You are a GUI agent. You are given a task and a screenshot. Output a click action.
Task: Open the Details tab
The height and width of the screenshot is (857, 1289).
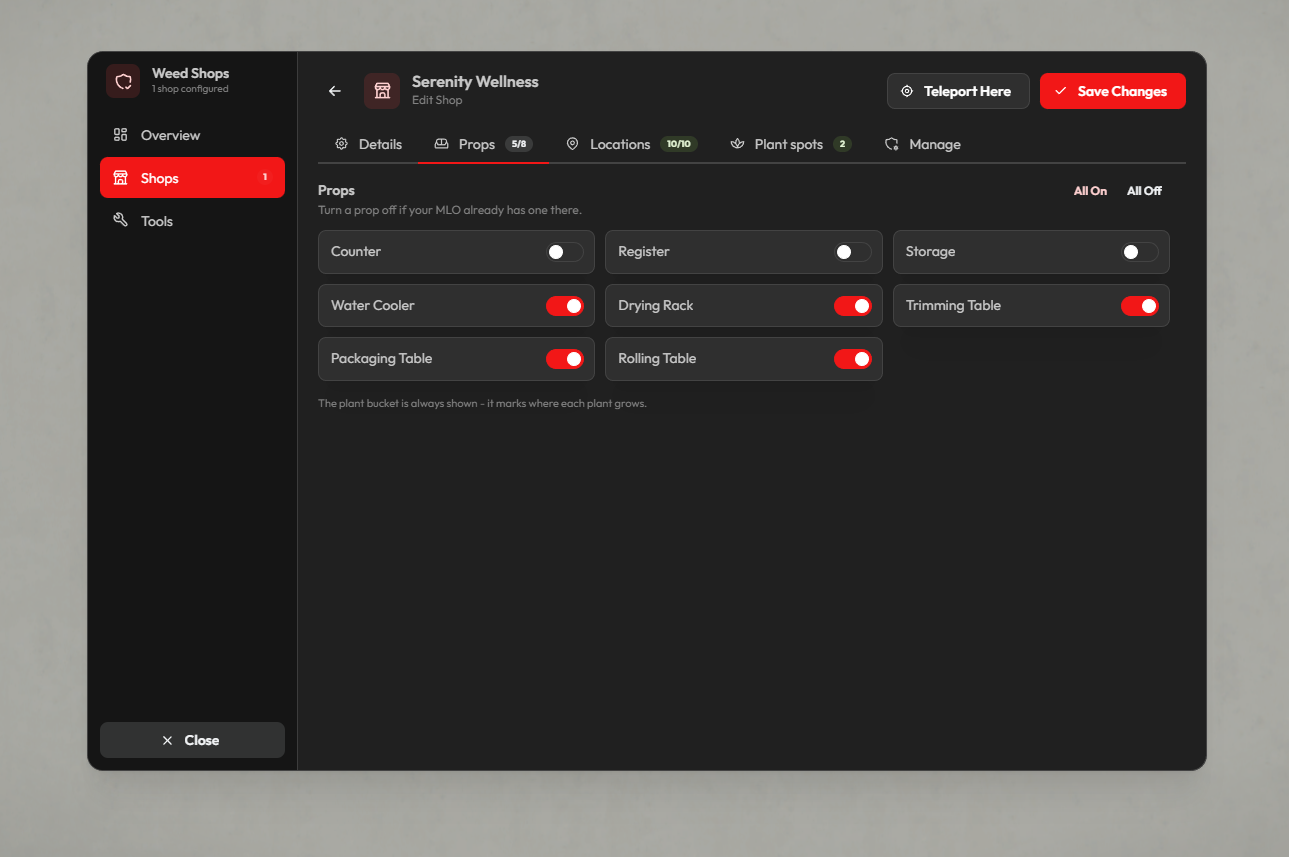[368, 144]
